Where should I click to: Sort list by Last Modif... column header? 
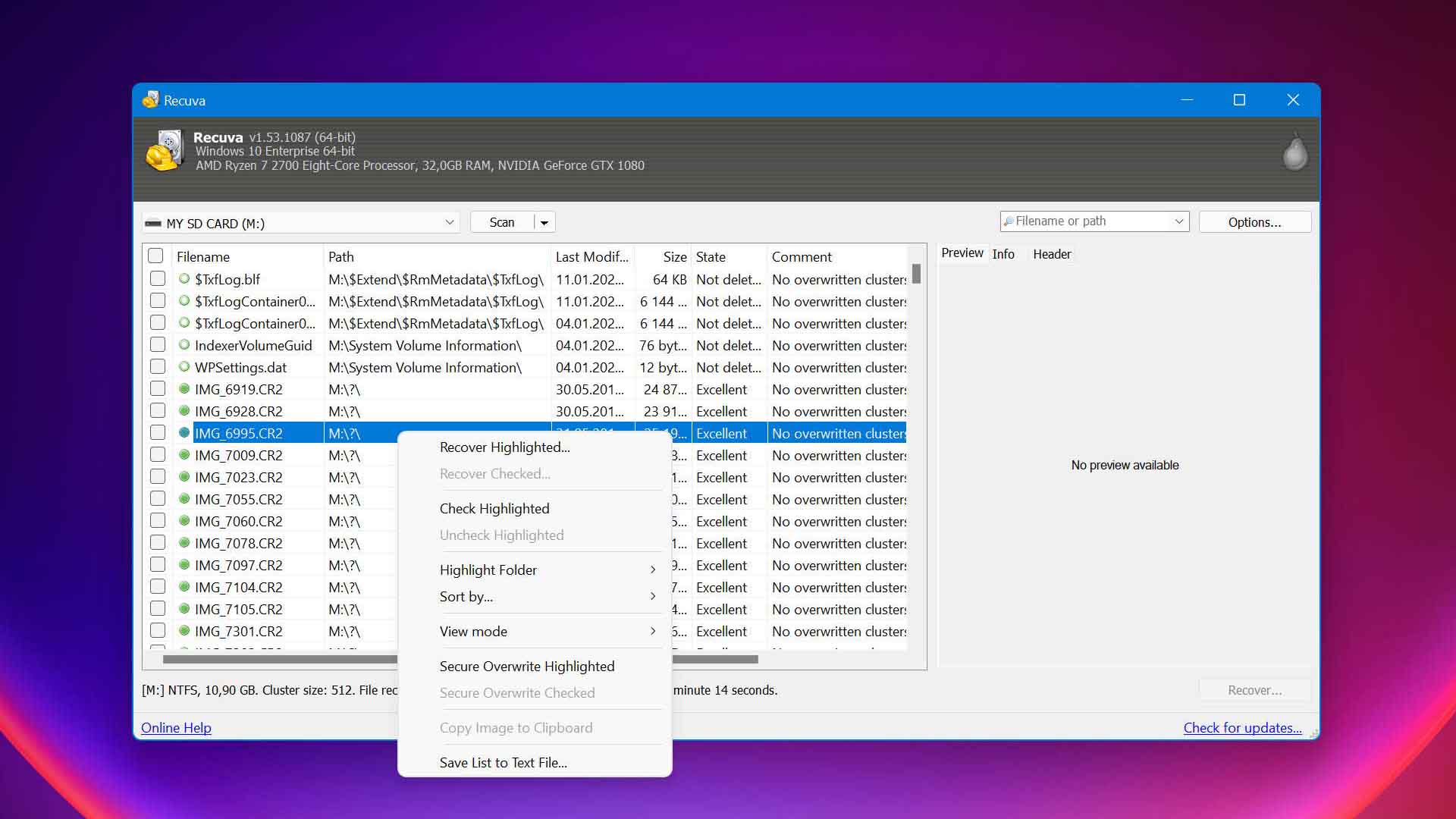[592, 257]
